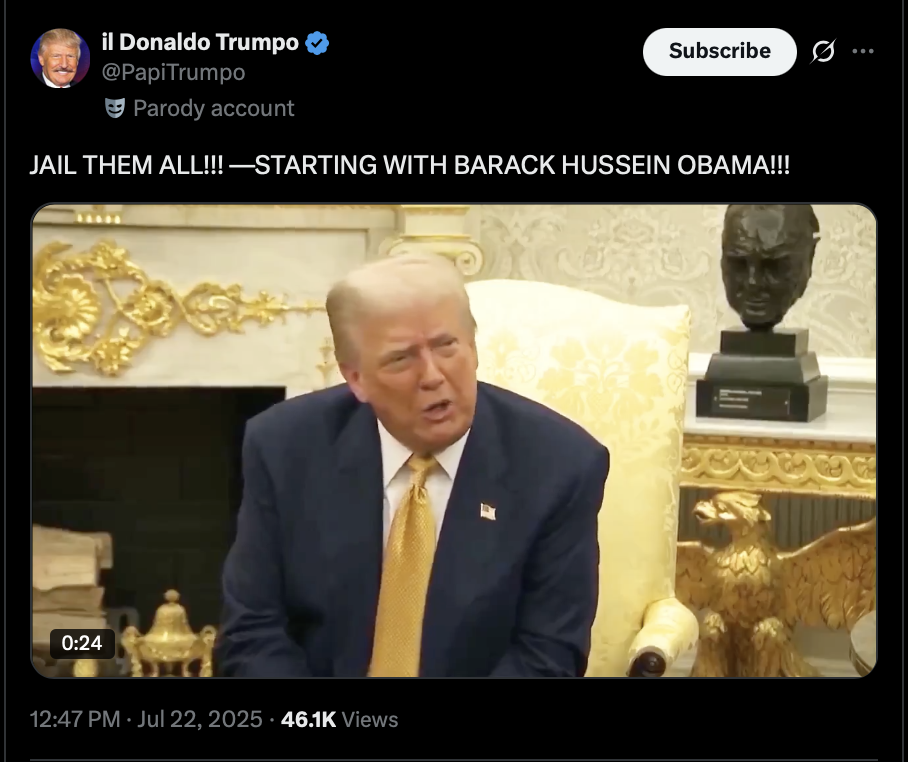Viewport: 908px width, 762px height.
Task: Click the parody account mask icon
Action: (115, 108)
